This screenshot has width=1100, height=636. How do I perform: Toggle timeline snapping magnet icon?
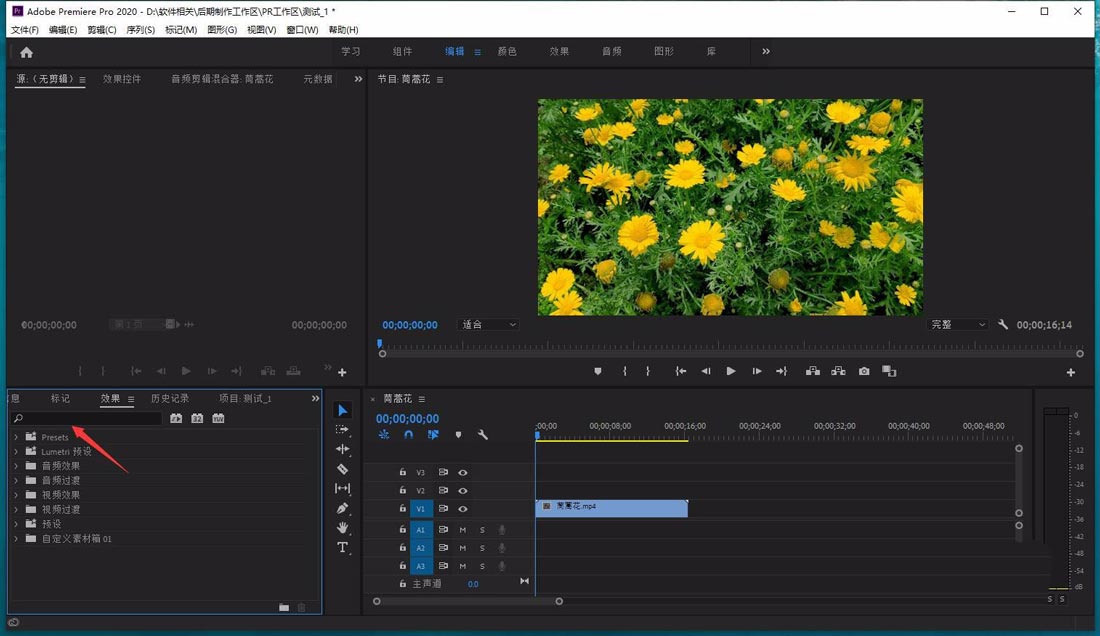click(x=408, y=435)
